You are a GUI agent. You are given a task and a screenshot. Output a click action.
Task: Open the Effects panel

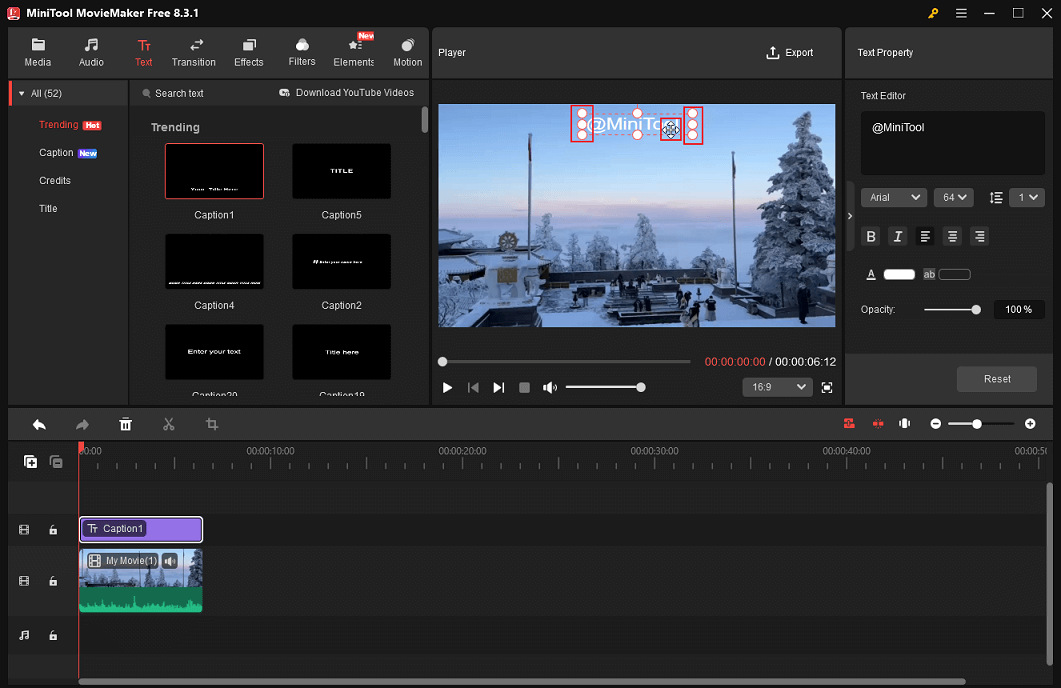248,52
